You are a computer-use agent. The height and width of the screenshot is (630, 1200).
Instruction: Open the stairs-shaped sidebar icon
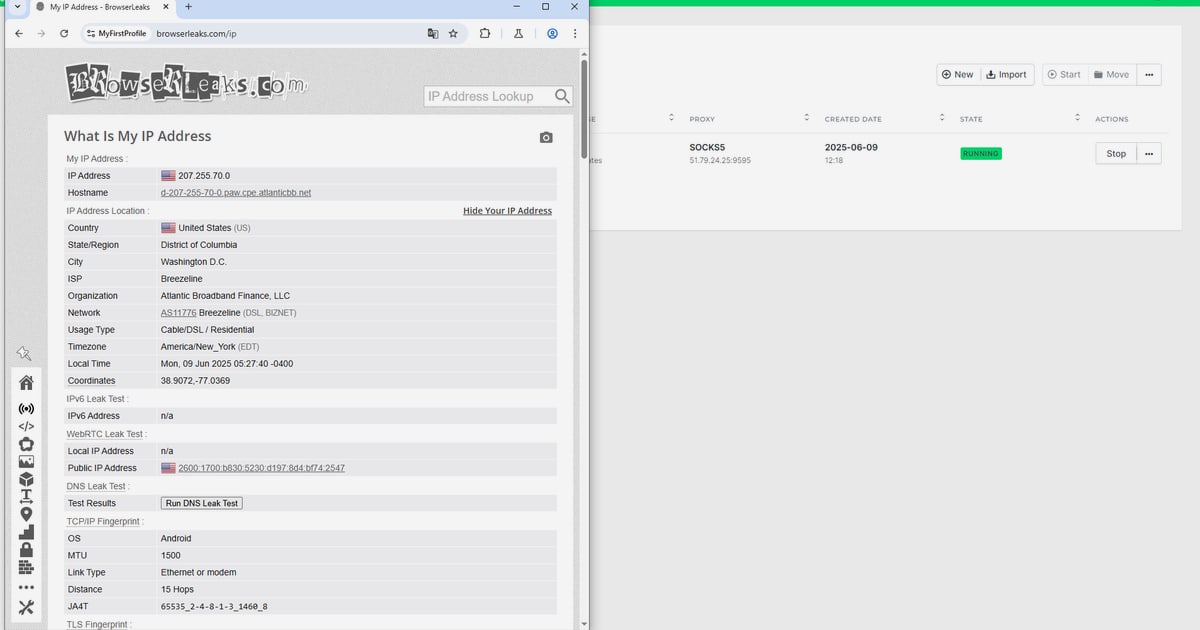tap(26, 532)
